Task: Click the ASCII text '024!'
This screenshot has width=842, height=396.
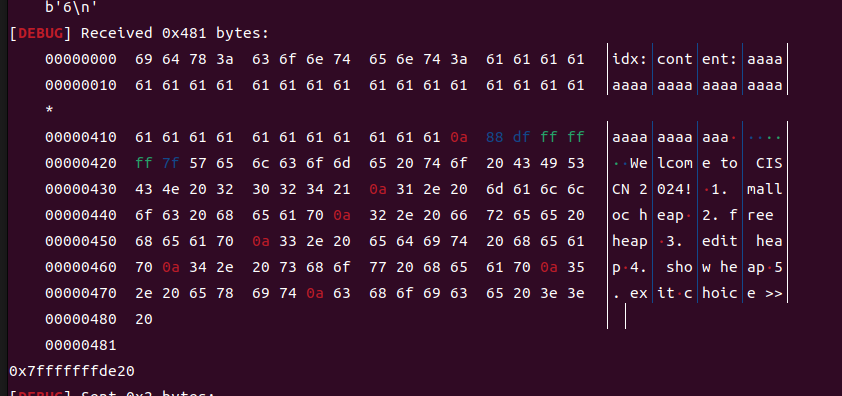Action: 675,189
